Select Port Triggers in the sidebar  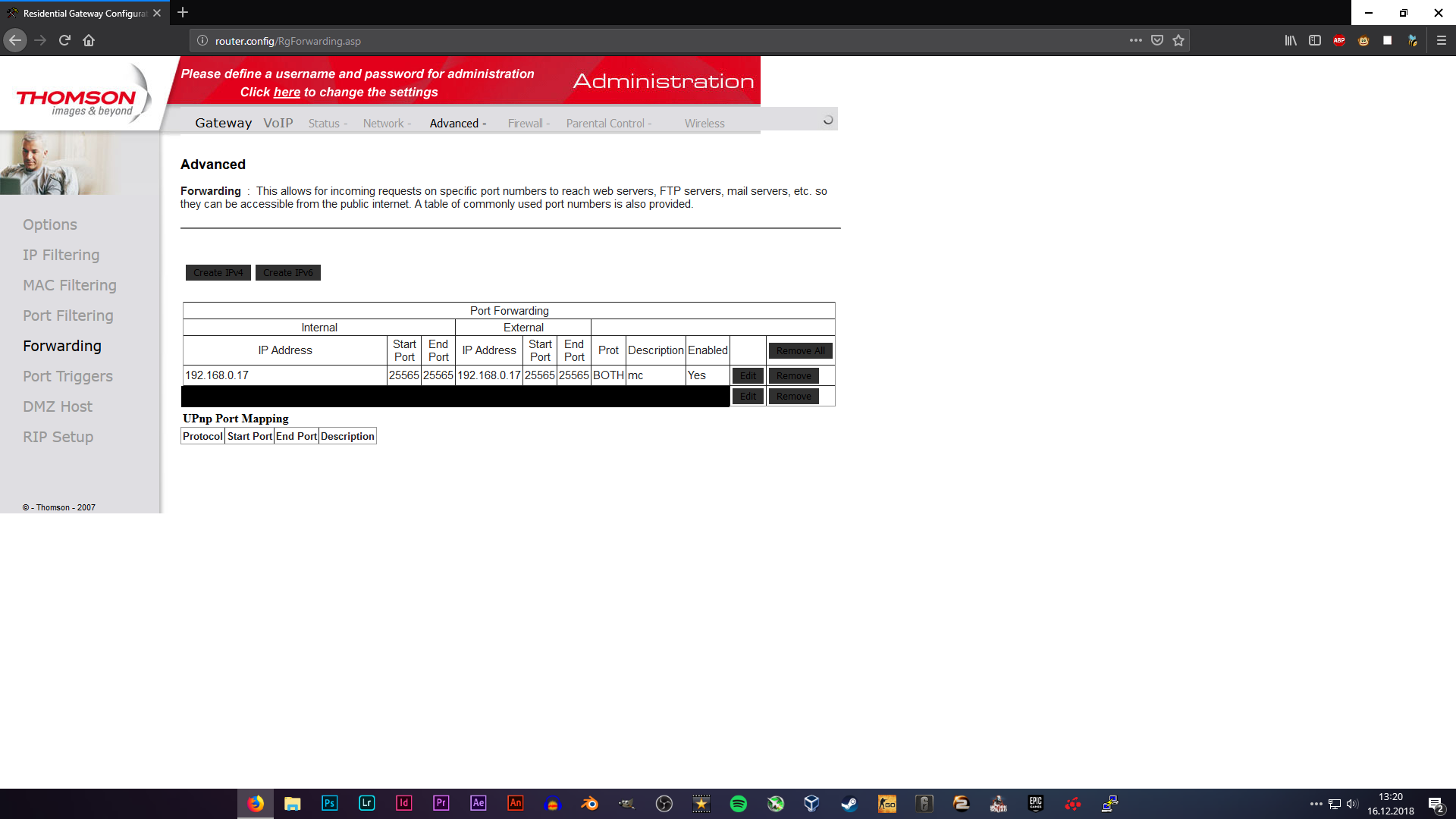pos(67,376)
